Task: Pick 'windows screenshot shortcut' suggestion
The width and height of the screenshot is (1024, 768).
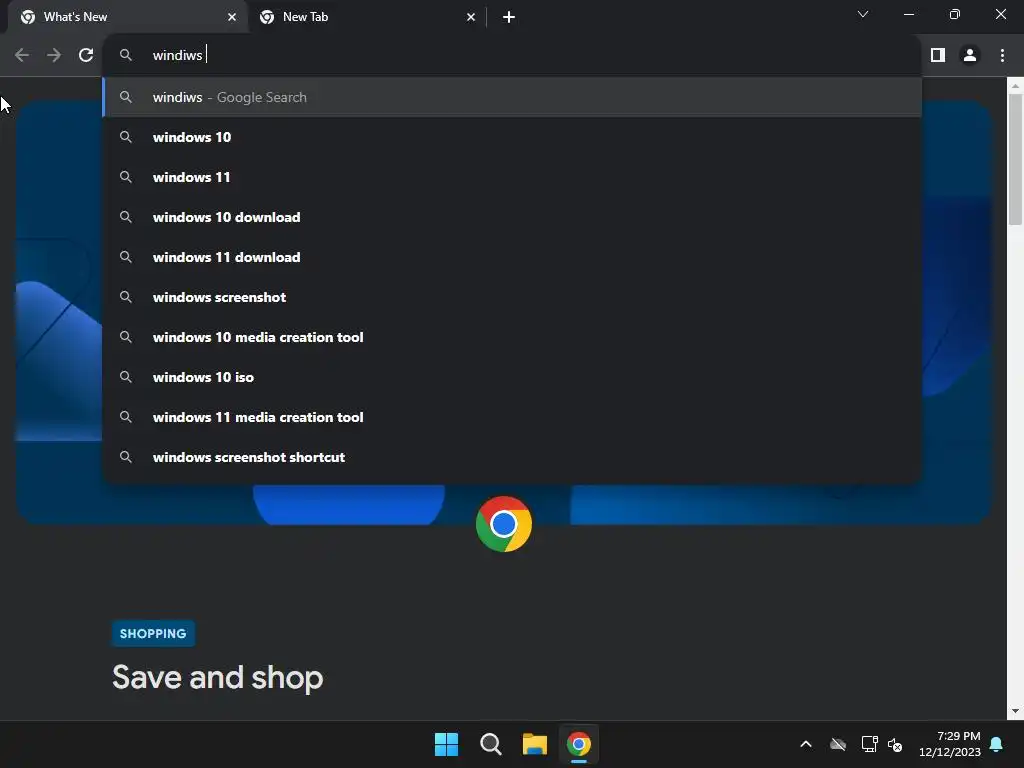Action: pyautogui.click(x=512, y=457)
